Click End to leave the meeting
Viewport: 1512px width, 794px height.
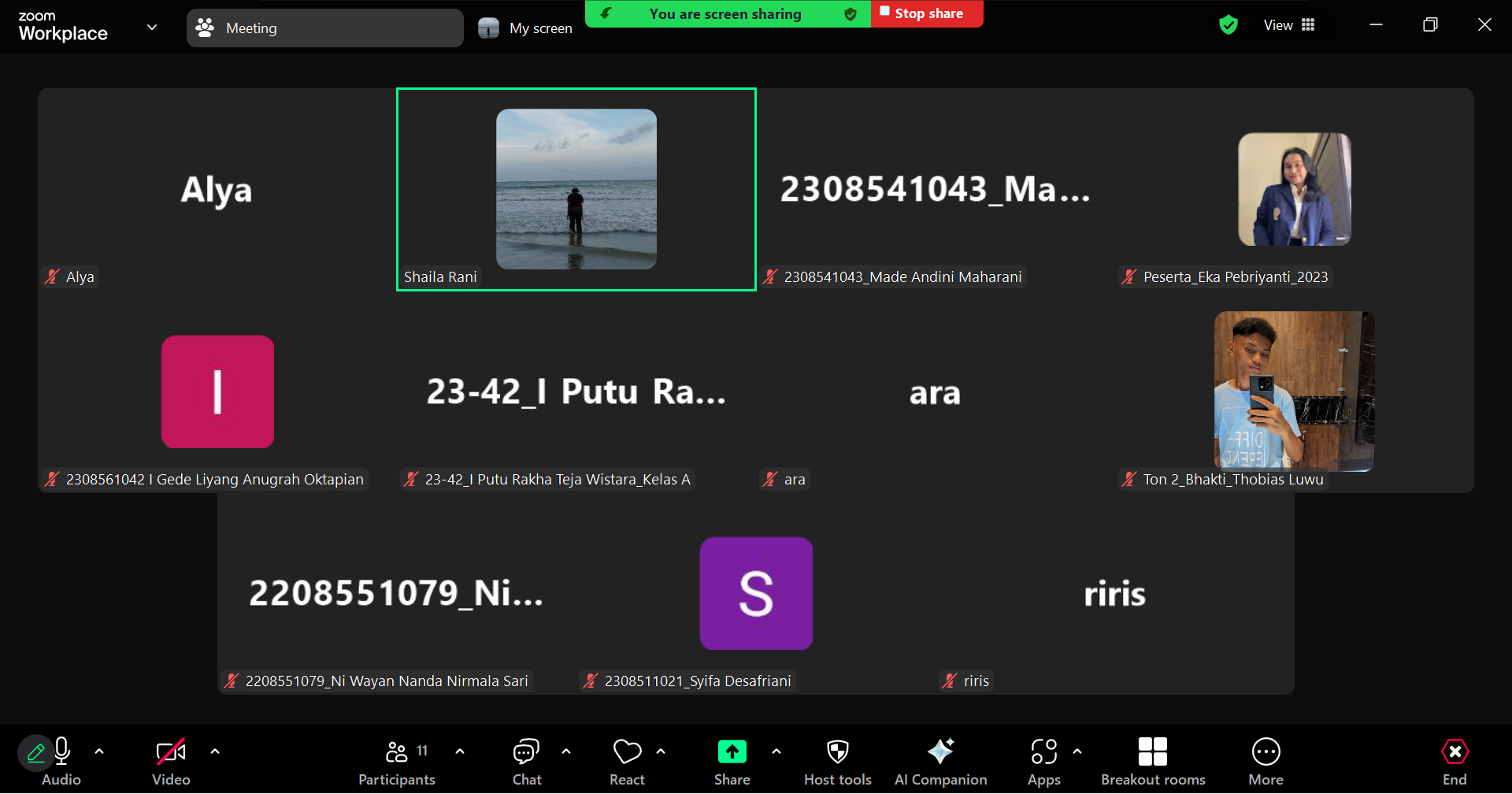[x=1455, y=761]
